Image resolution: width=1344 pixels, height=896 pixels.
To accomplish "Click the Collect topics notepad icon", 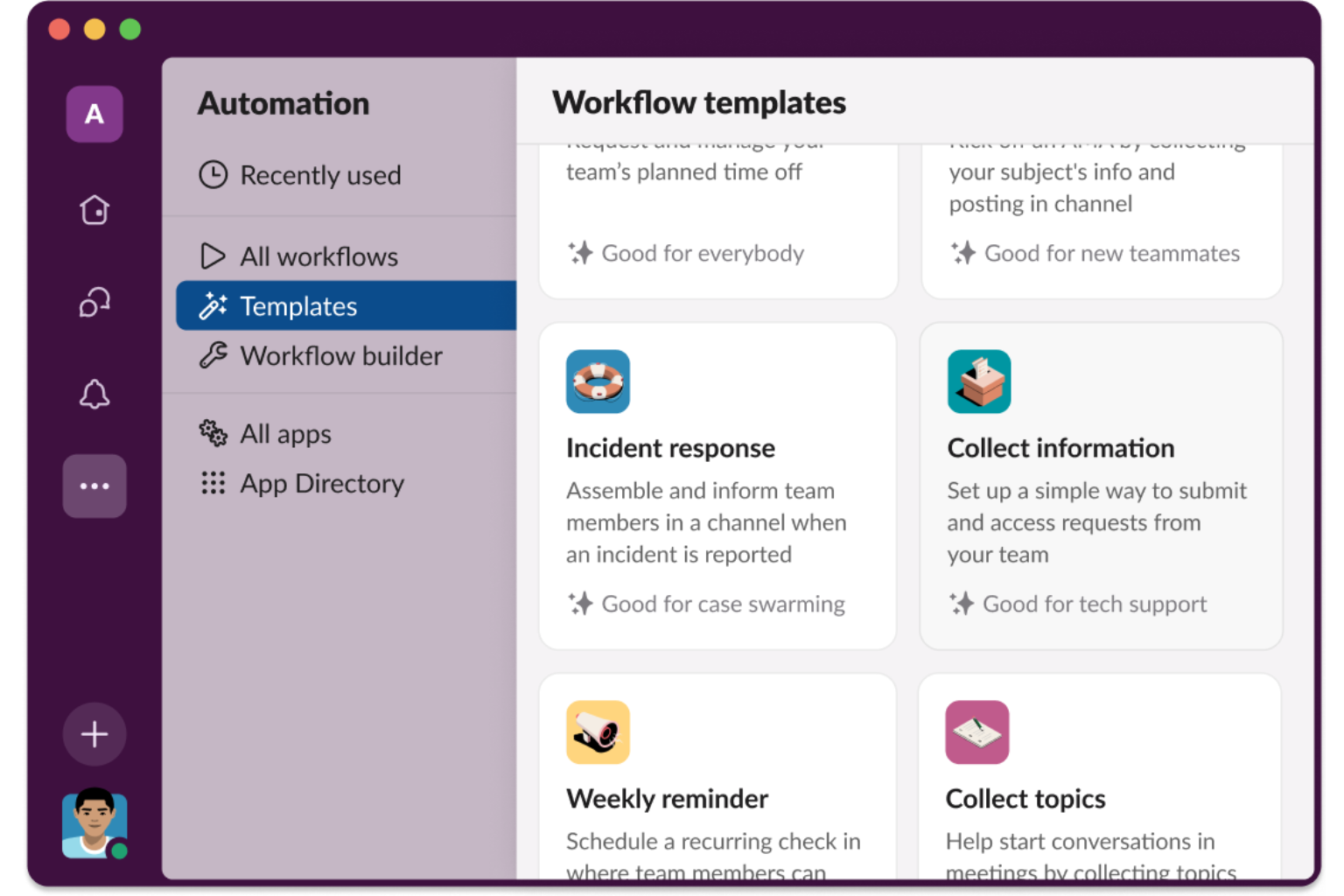I will pyautogui.click(x=977, y=732).
